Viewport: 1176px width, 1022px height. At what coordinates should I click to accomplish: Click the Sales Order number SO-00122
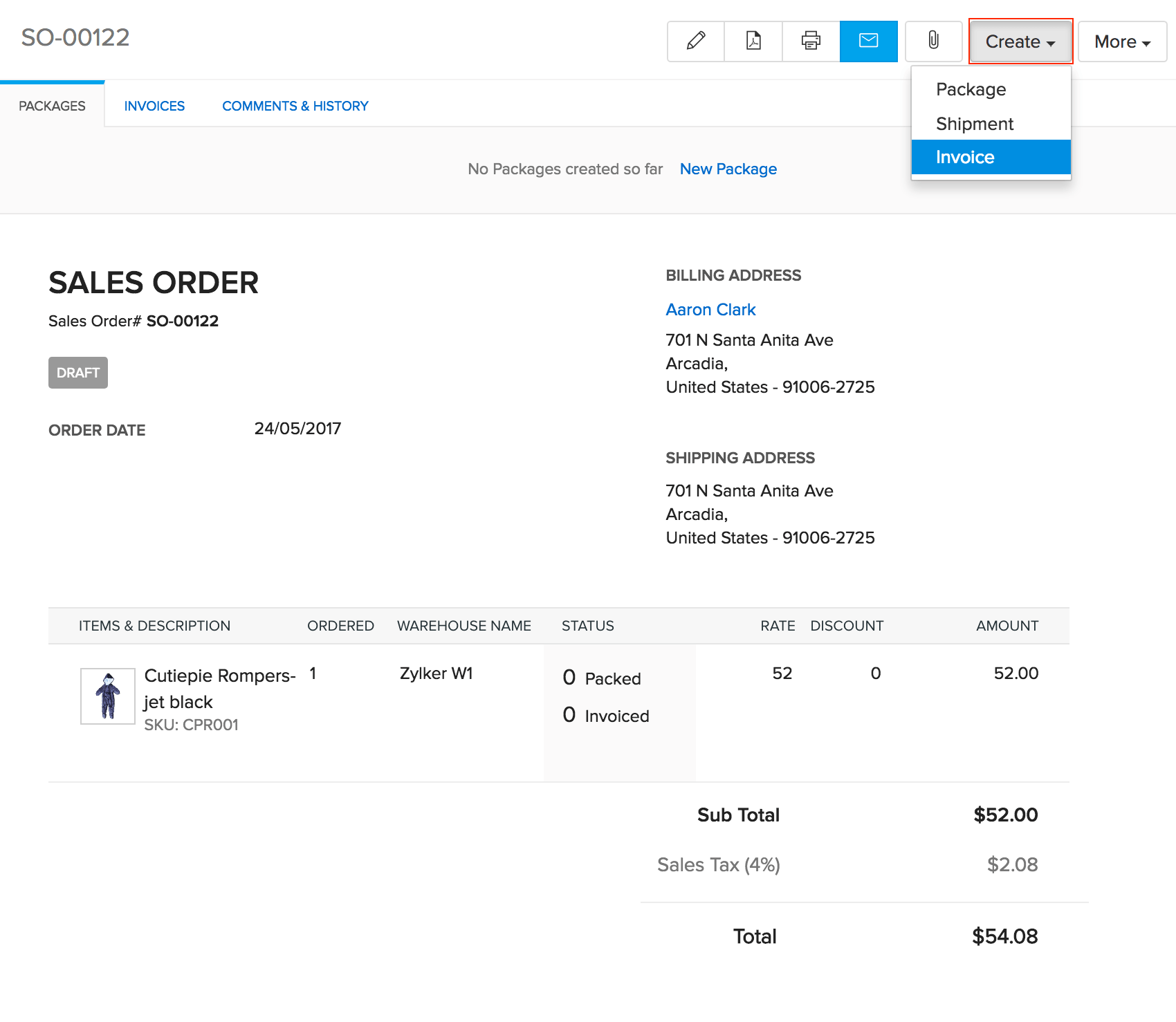click(x=182, y=320)
